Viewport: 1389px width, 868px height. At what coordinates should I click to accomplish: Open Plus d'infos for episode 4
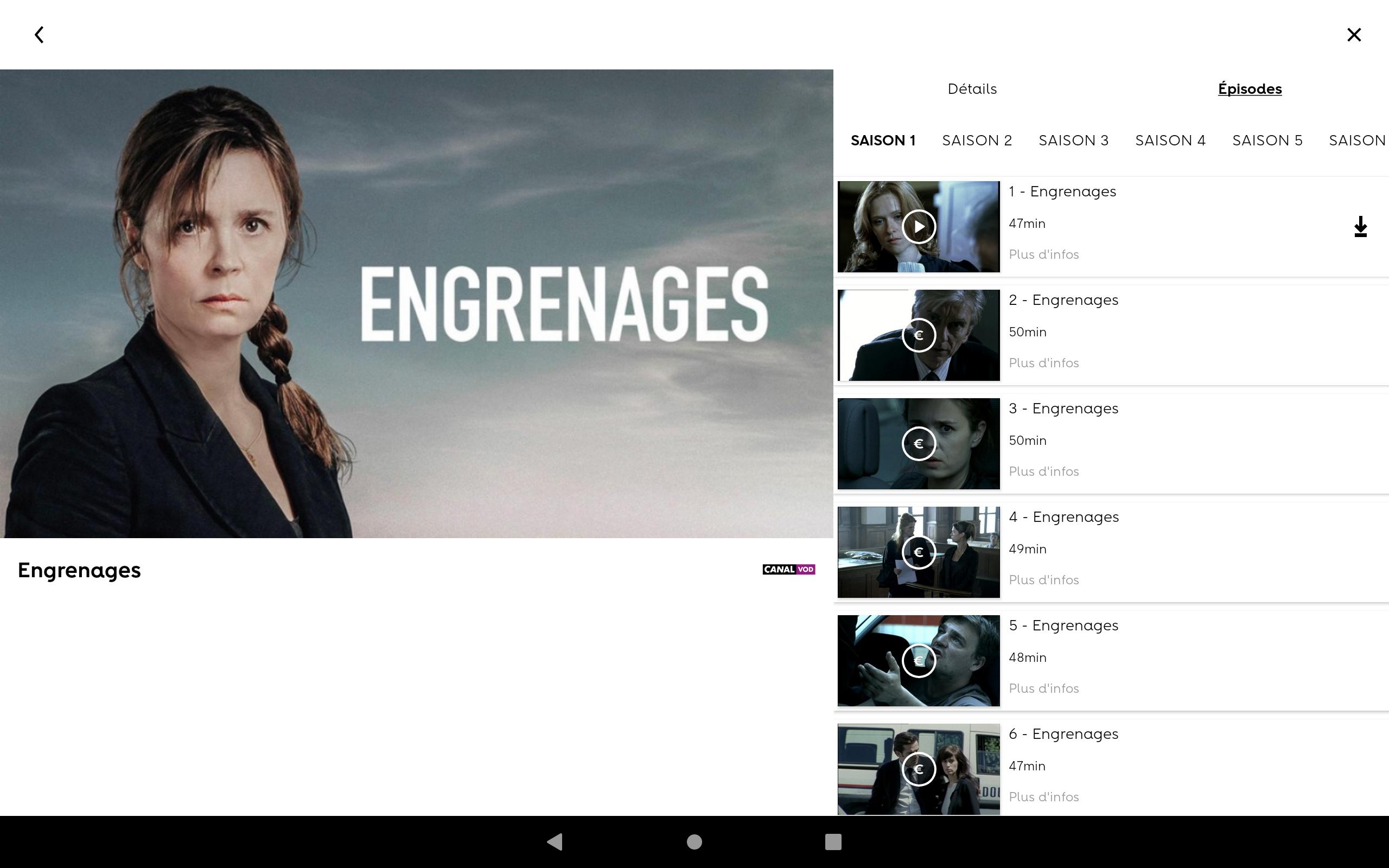1043,580
